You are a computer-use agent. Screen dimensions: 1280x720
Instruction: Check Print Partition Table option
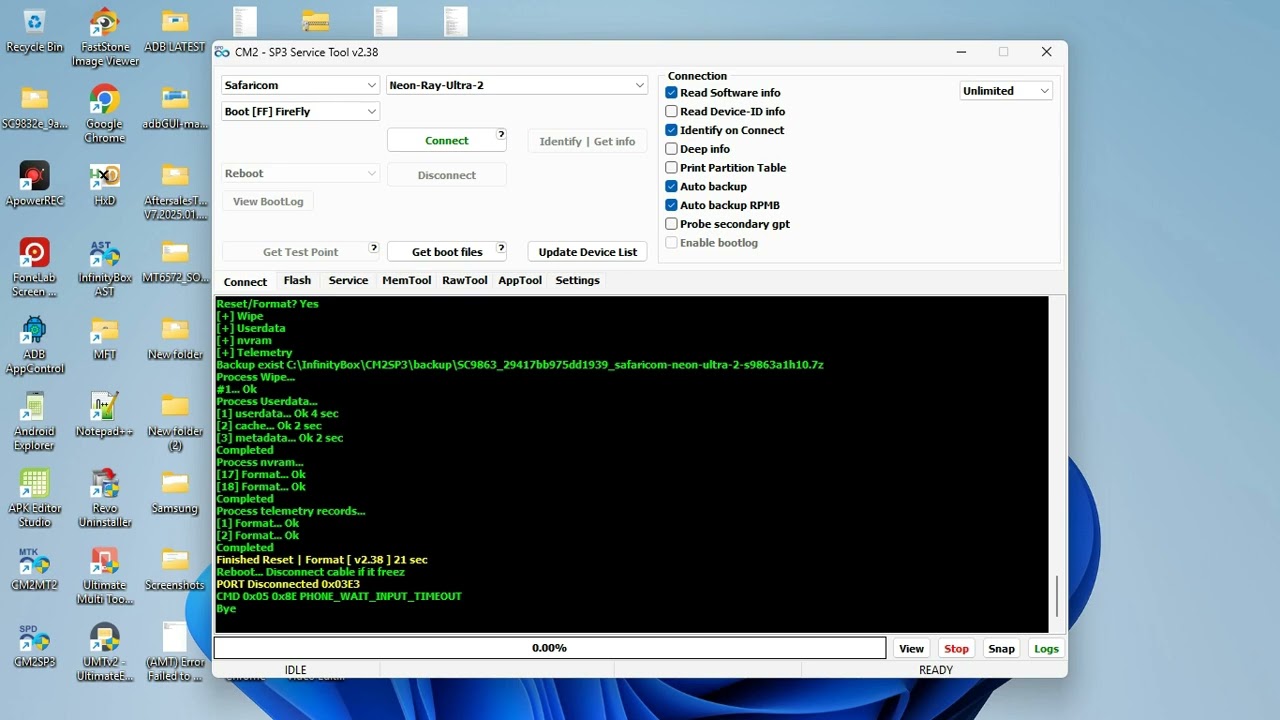click(671, 168)
